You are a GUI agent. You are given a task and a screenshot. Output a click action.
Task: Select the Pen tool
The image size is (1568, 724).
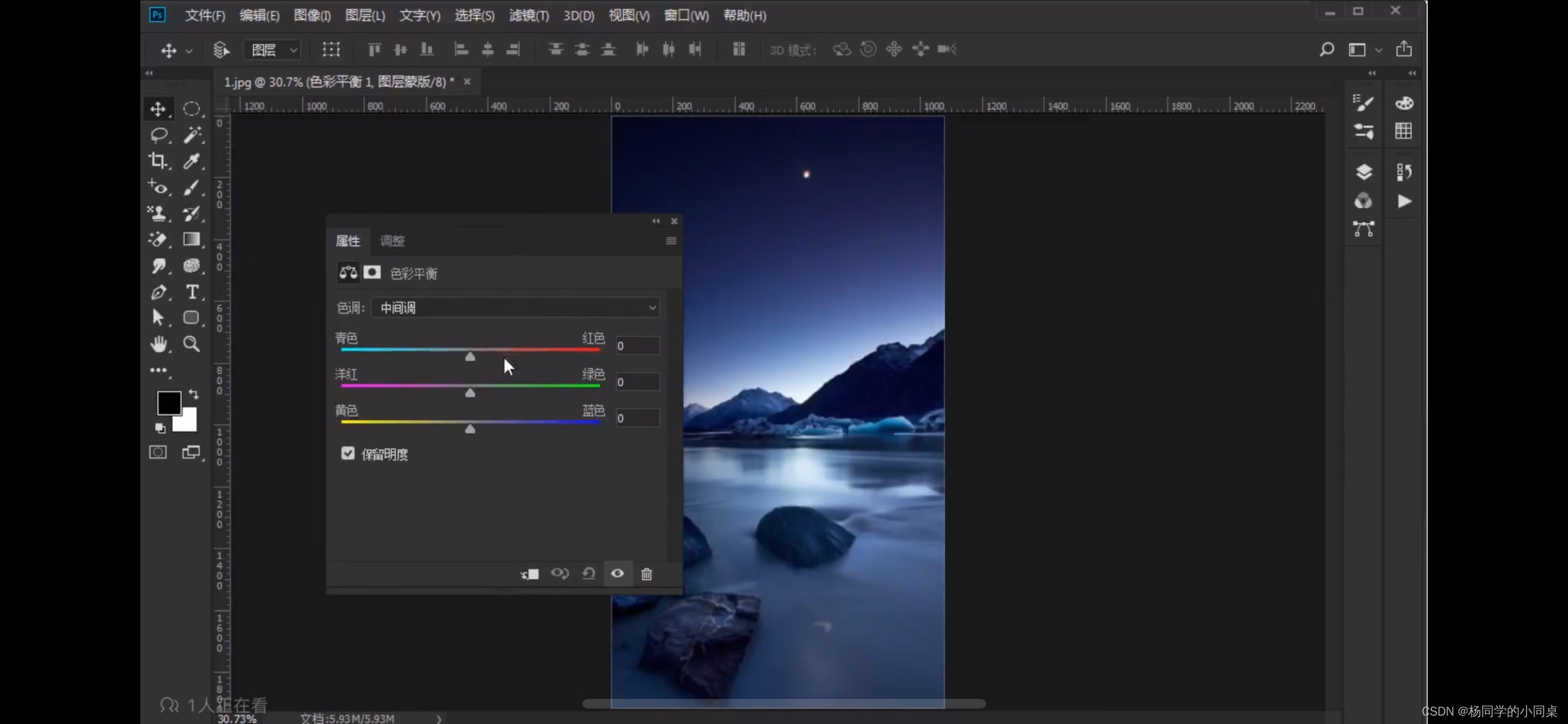[158, 292]
